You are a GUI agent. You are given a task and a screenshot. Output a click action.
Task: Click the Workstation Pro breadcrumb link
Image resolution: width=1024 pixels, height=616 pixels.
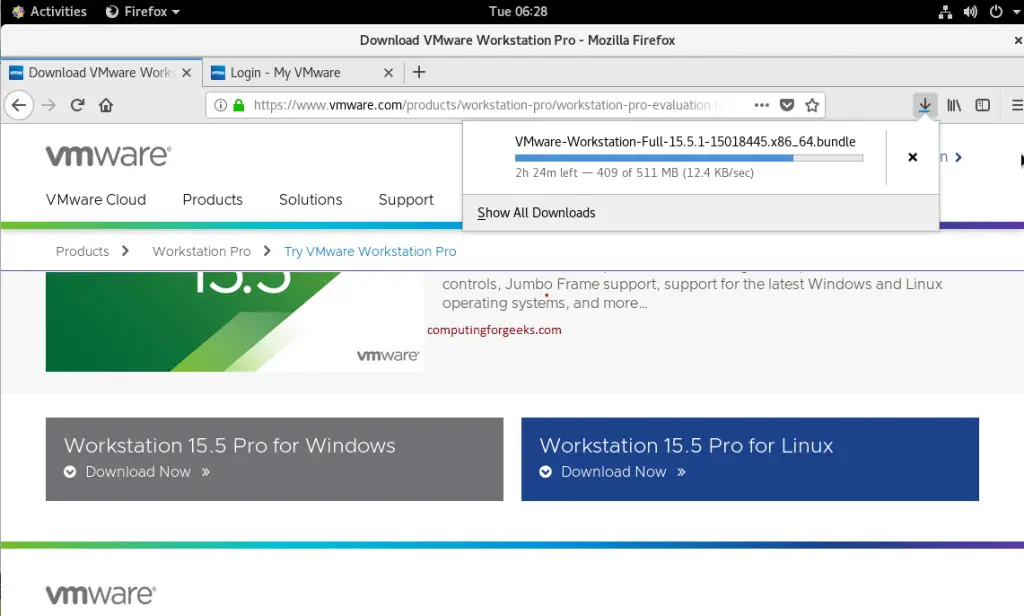(201, 251)
